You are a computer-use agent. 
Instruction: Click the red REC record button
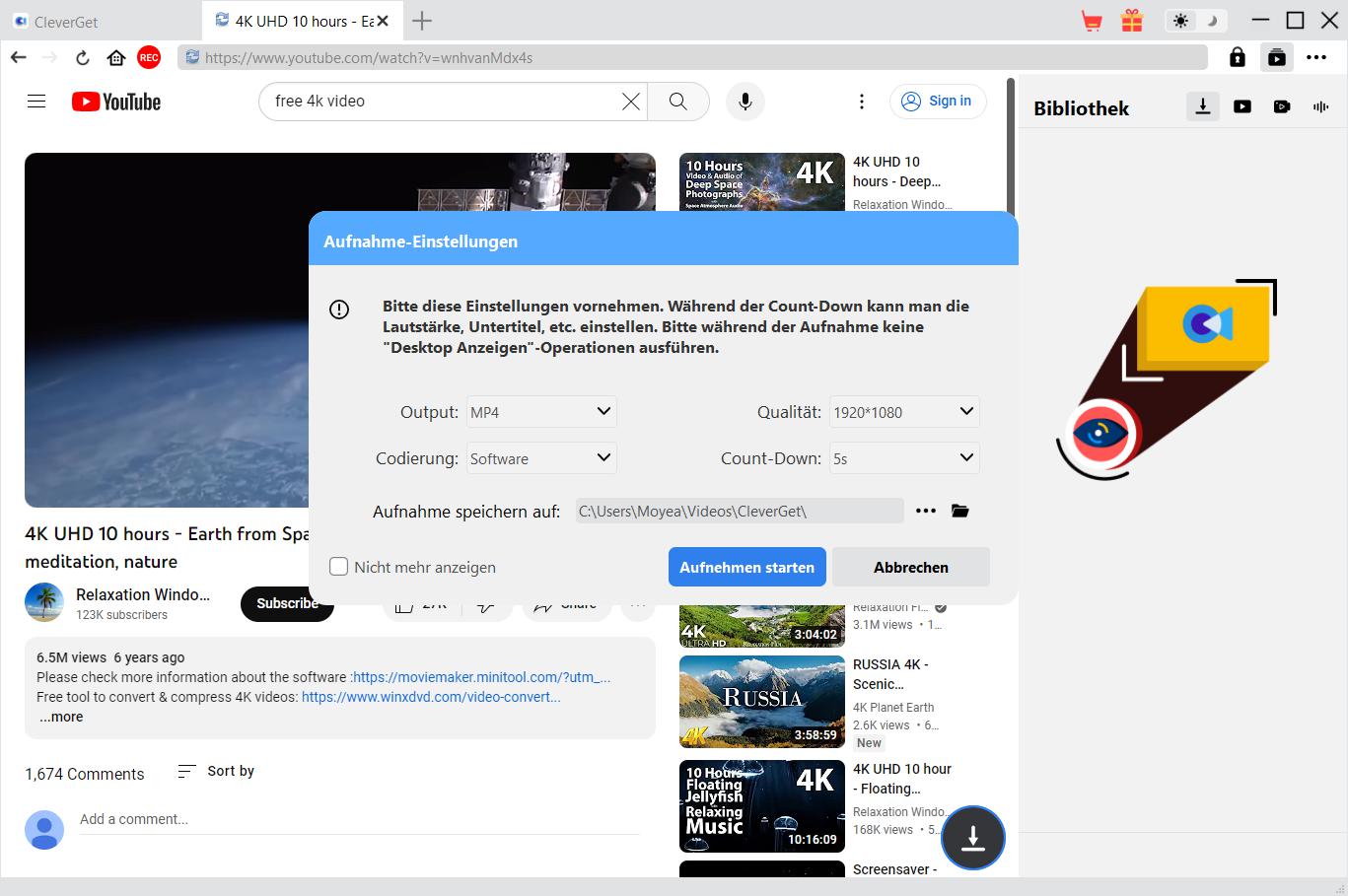point(149,58)
